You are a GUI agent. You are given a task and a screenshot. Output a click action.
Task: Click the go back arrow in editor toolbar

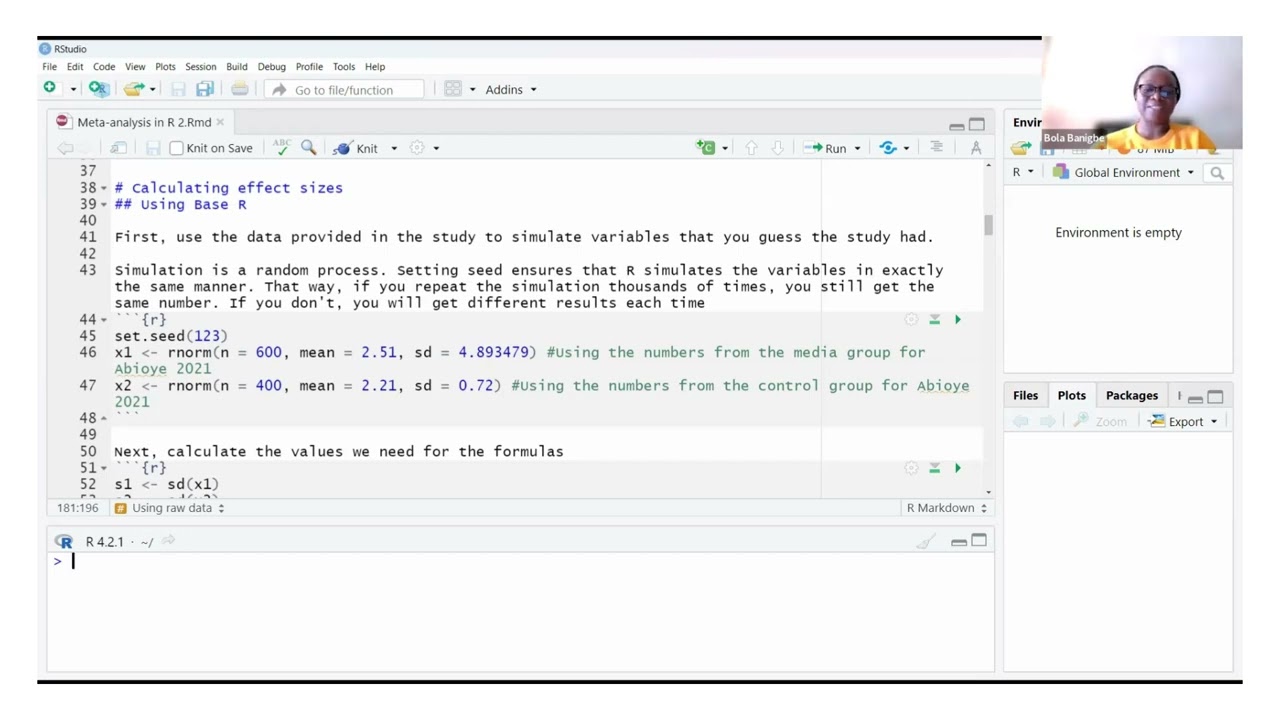[x=65, y=148]
